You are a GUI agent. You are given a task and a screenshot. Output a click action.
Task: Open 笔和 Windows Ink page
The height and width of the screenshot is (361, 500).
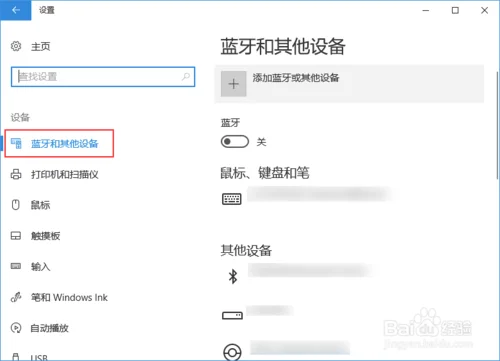(69, 297)
